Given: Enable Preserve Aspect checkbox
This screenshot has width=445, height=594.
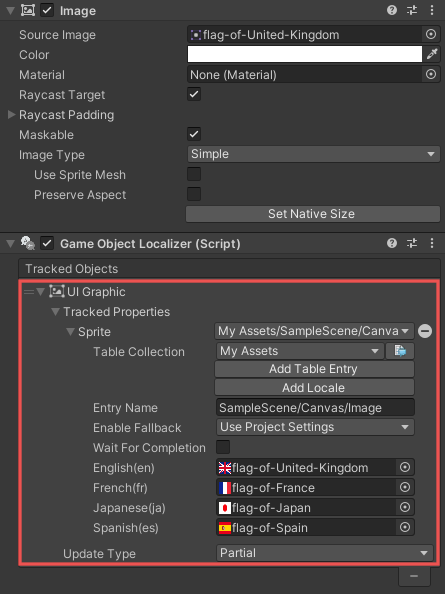Looking at the screenshot, I should point(194,194).
